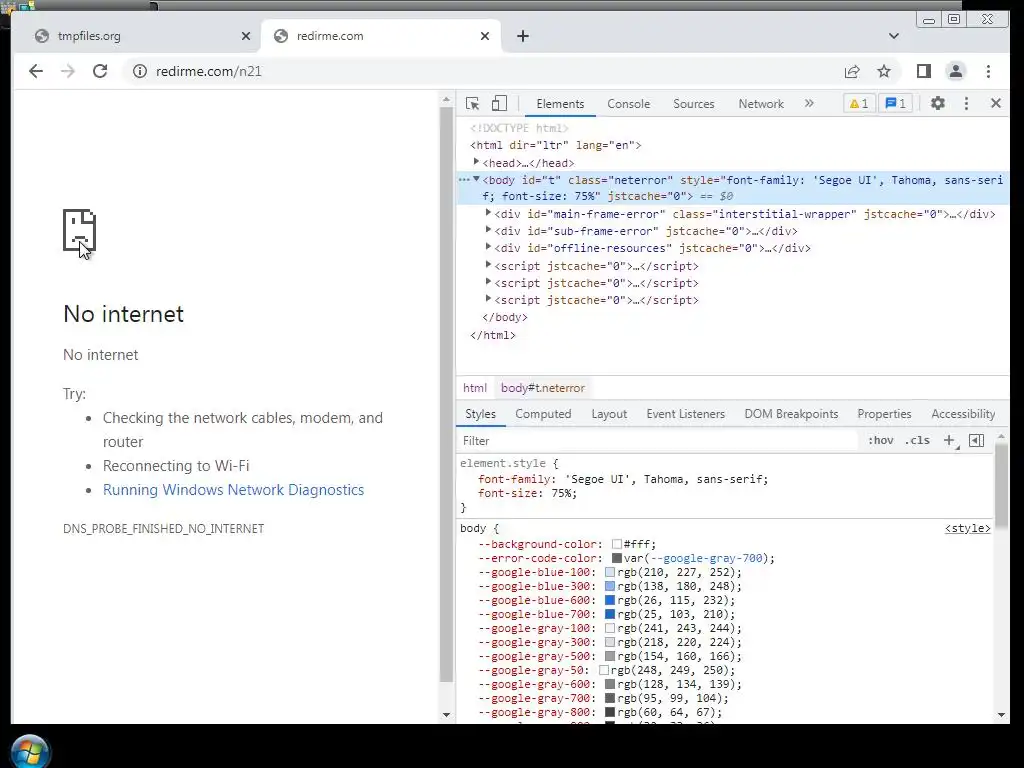Open the Layout tab

[609, 414]
